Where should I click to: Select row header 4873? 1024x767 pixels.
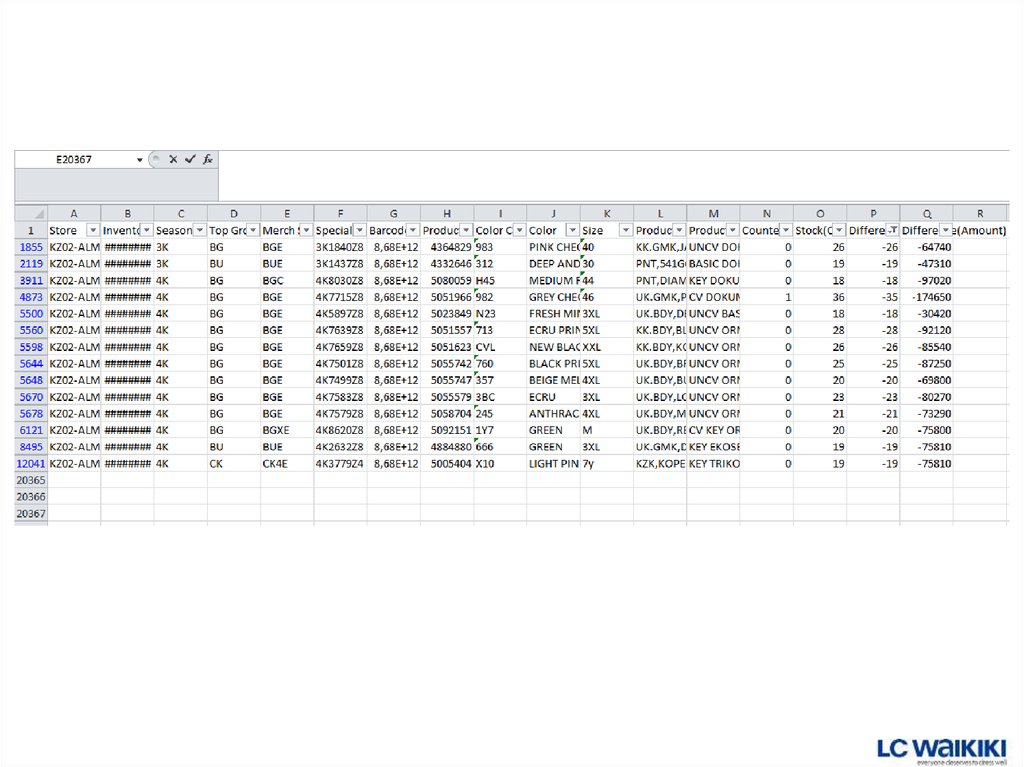click(31, 297)
